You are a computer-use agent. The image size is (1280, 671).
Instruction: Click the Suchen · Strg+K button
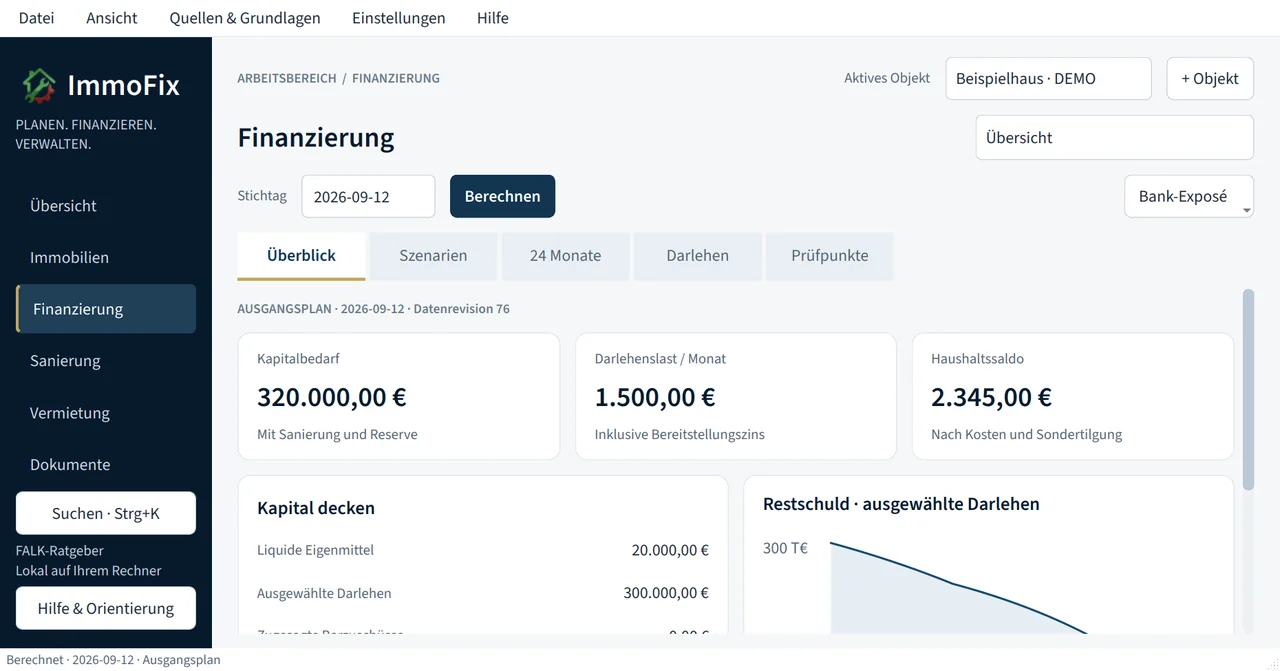(x=106, y=513)
